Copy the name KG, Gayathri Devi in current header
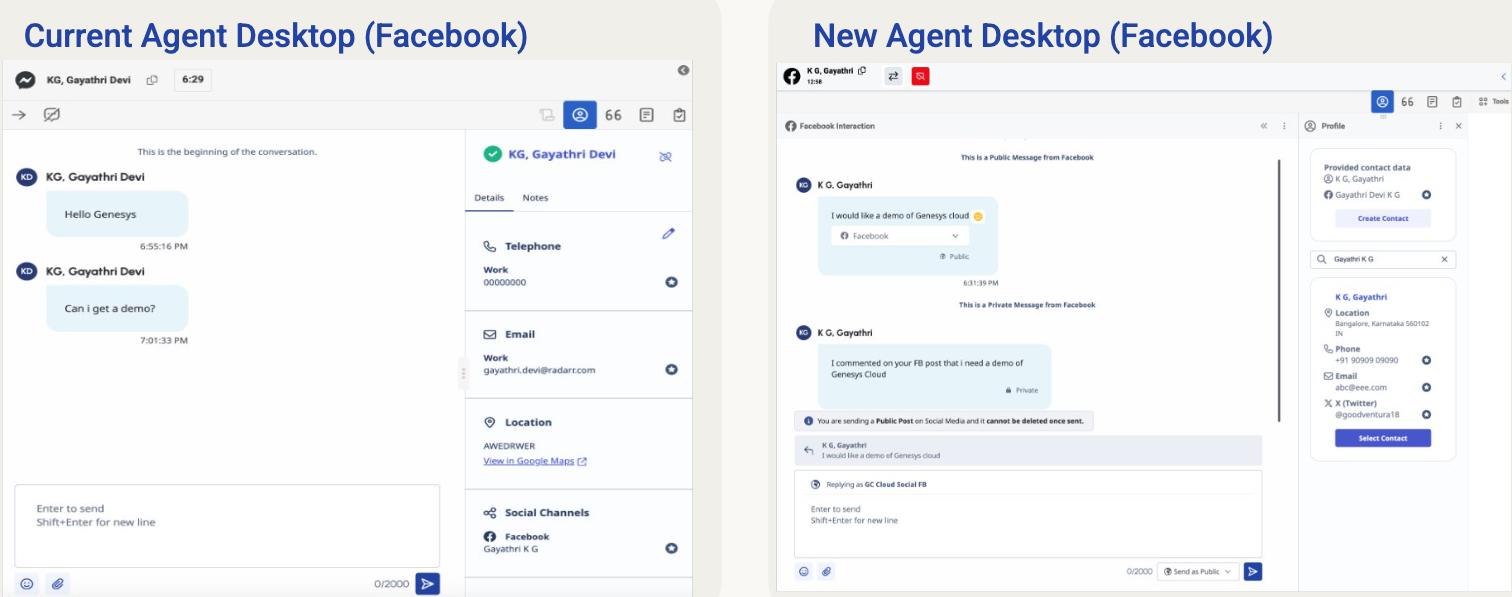The image size is (1512, 597). tap(152, 80)
